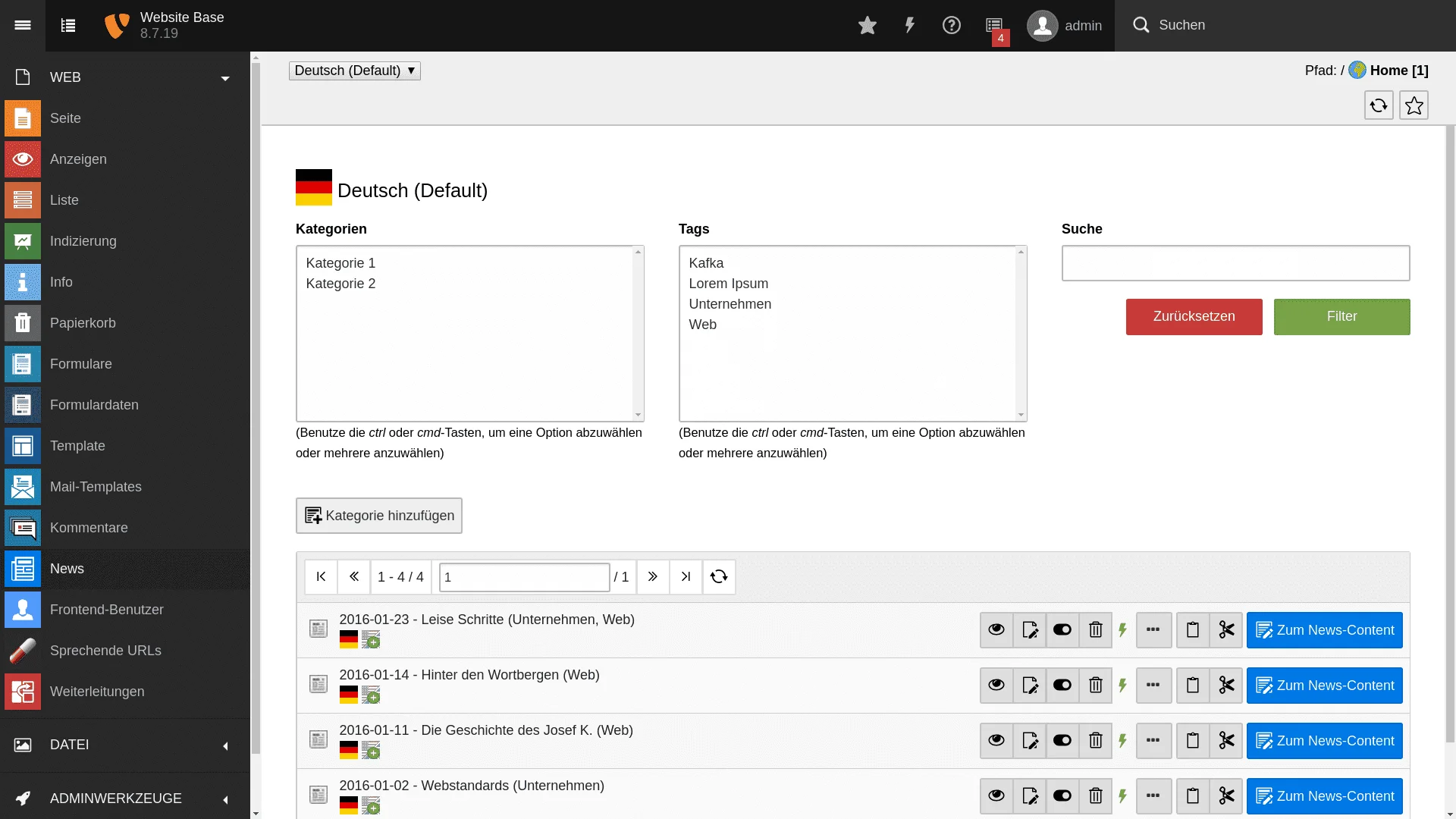
Task: Open the Deutsch (Default) language dropdown
Action: (x=354, y=70)
